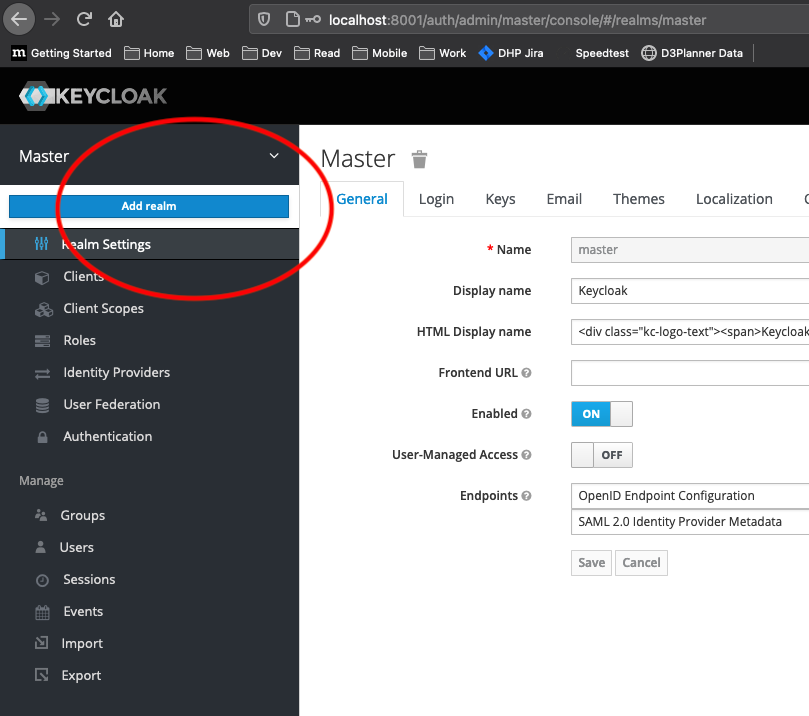Delete the Master realm with the trash icon

(419, 159)
